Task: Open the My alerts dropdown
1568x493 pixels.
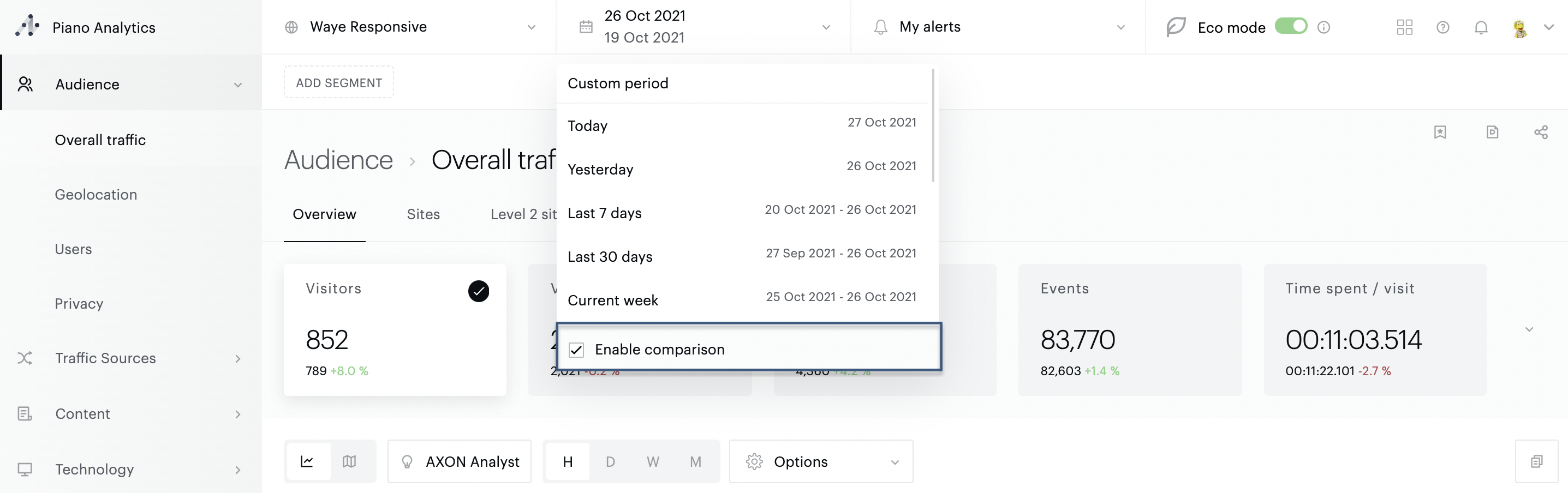Action: [998, 27]
